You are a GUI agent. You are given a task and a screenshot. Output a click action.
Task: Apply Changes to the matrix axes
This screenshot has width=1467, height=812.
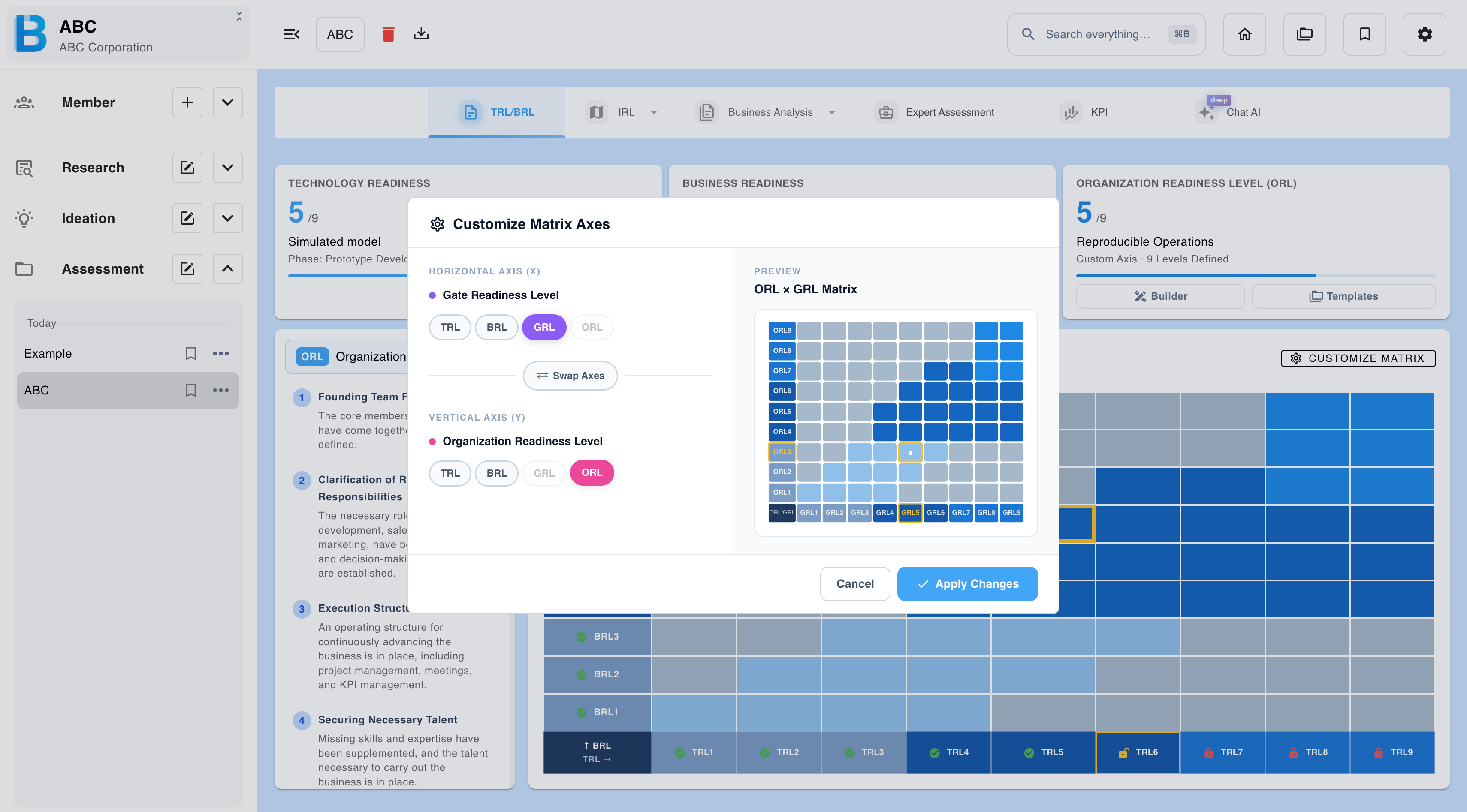(967, 584)
